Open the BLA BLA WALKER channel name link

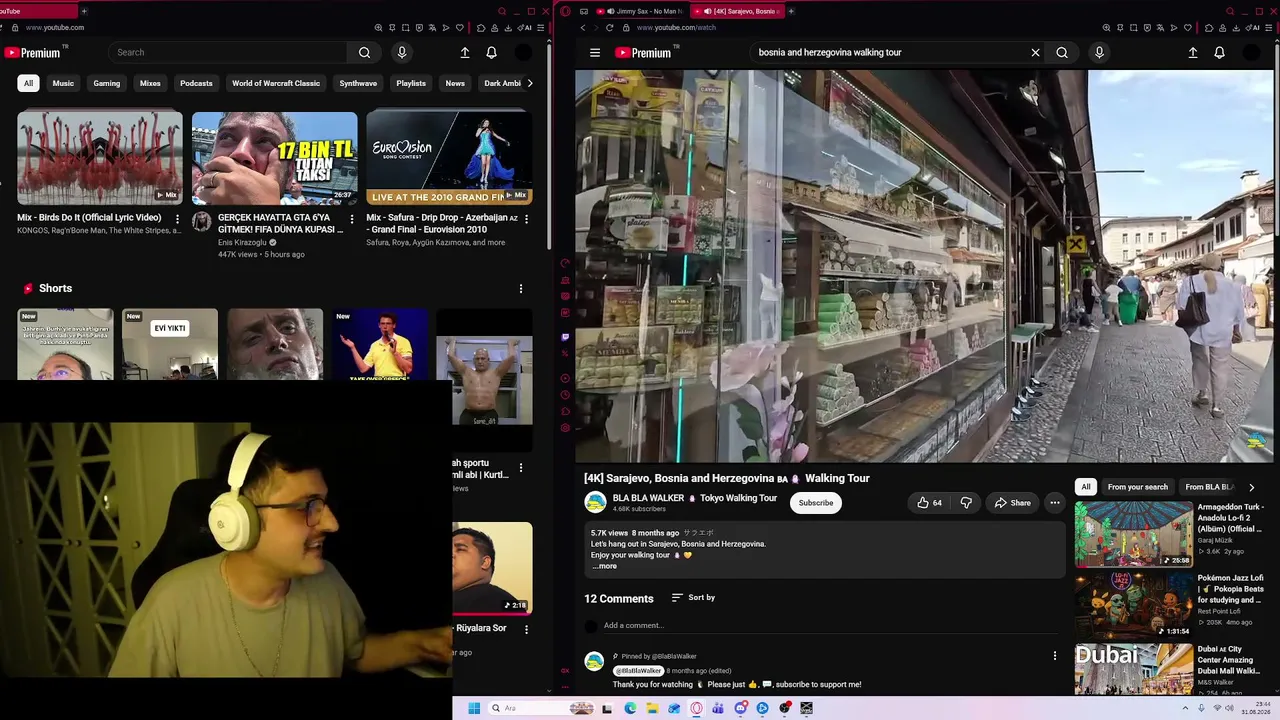point(695,498)
